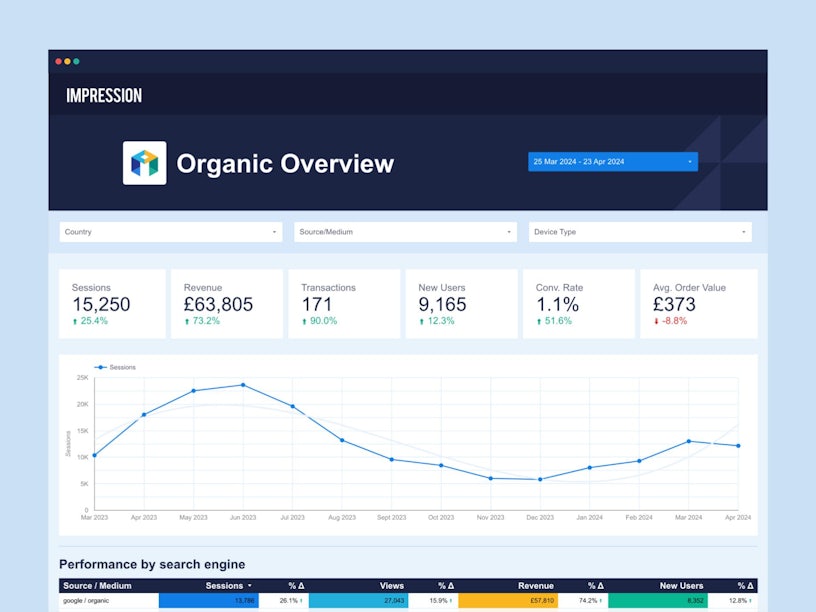Screen dimensions: 816x612
Task: Sort table by Views column header
Action: coord(391,586)
